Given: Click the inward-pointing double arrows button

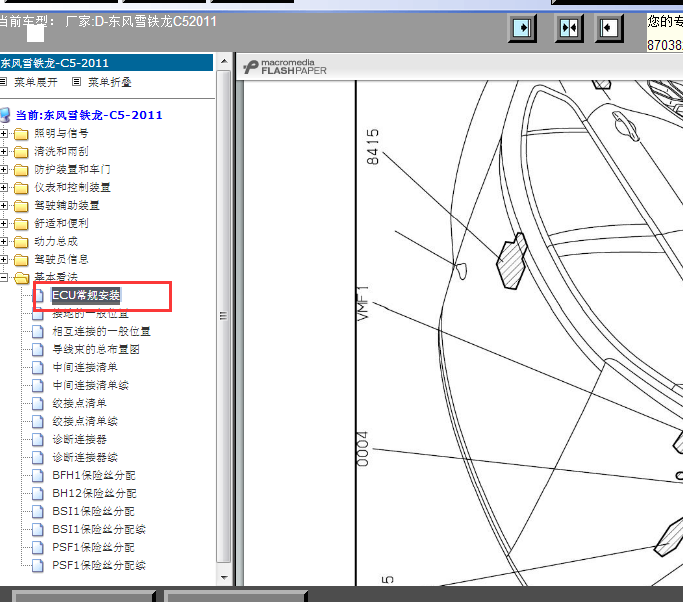Looking at the screenshot, I should [568, 28].
